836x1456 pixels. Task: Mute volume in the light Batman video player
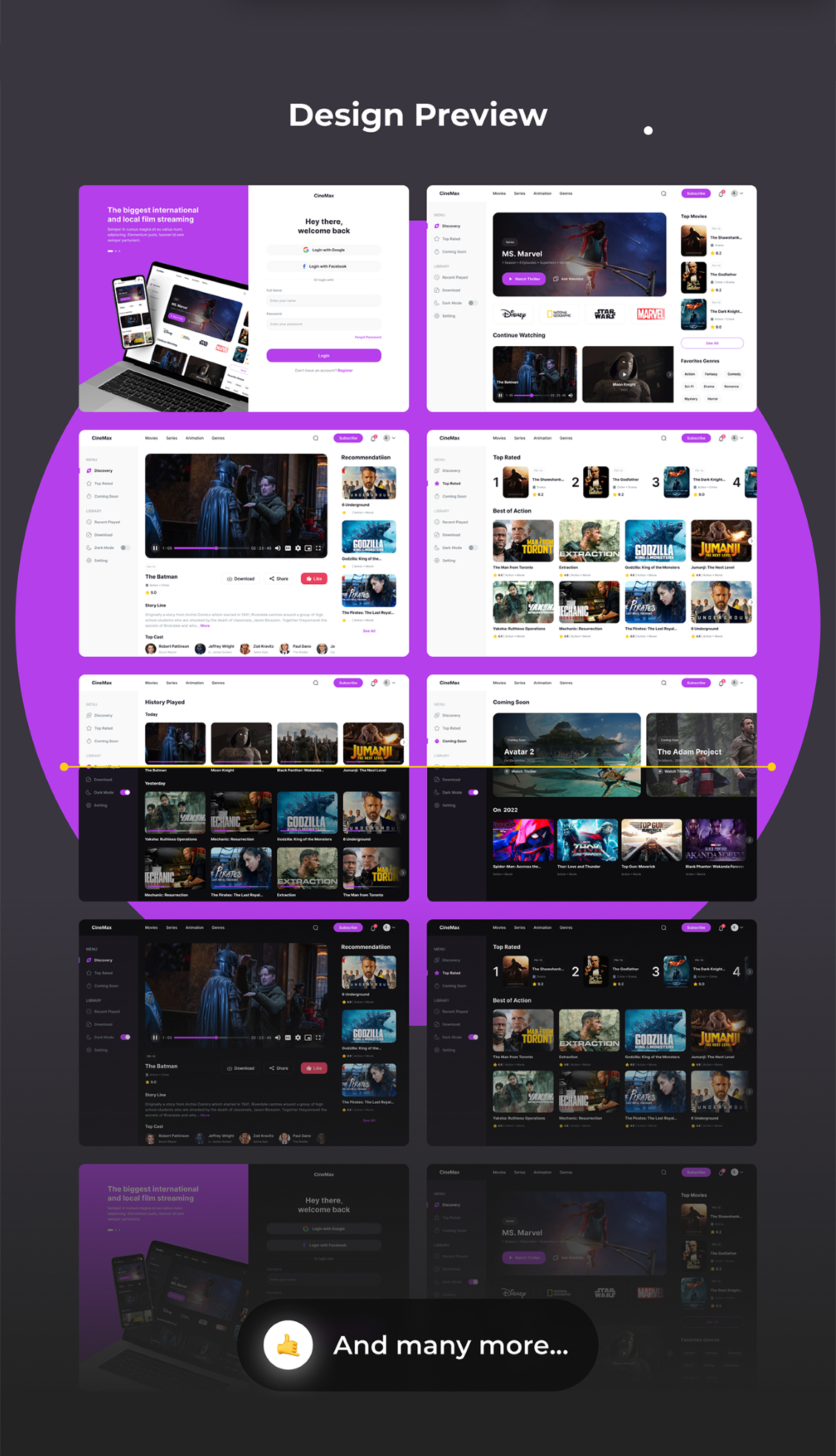[x=278, y=549]
